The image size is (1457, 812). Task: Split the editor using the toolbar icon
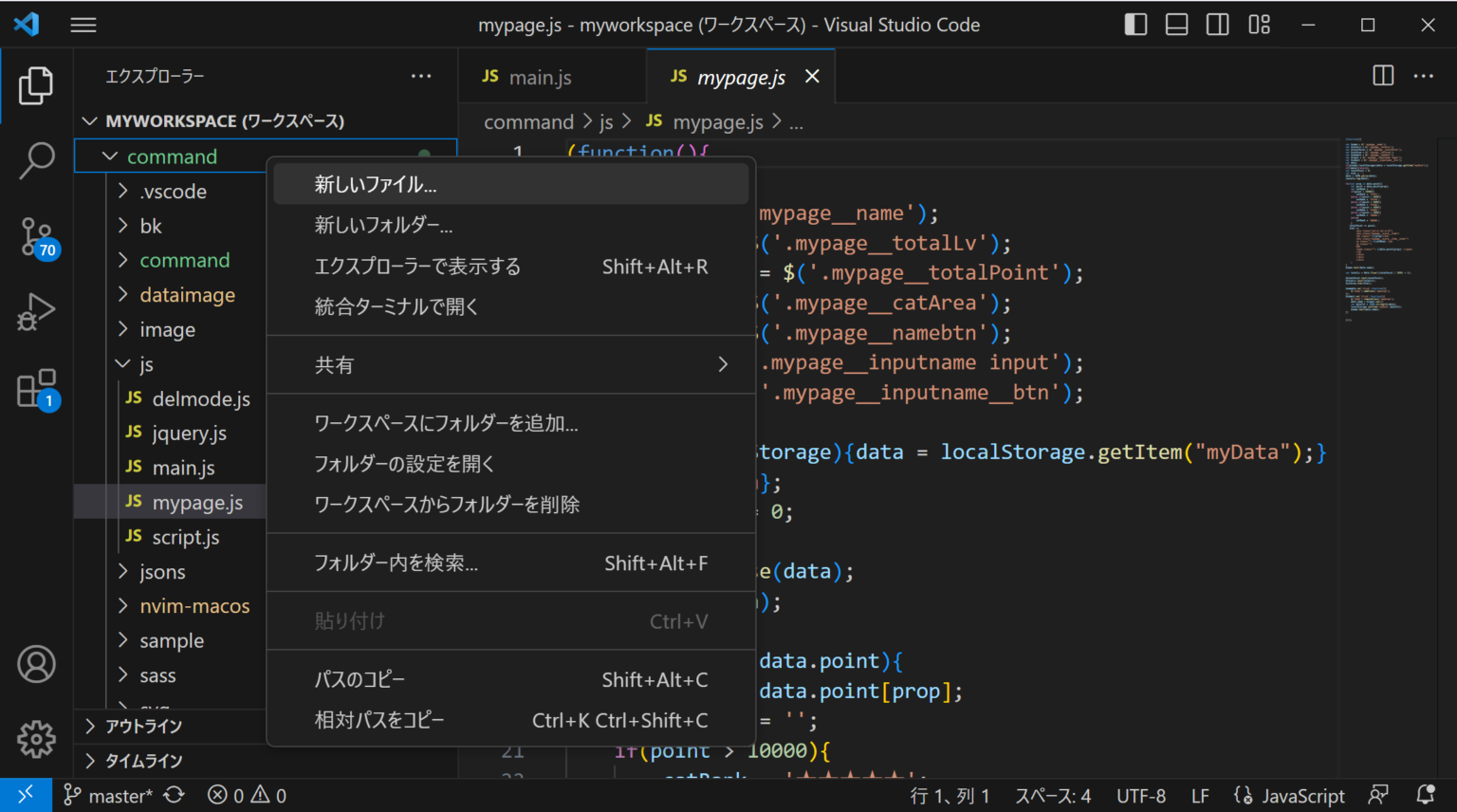point(1381,75)
